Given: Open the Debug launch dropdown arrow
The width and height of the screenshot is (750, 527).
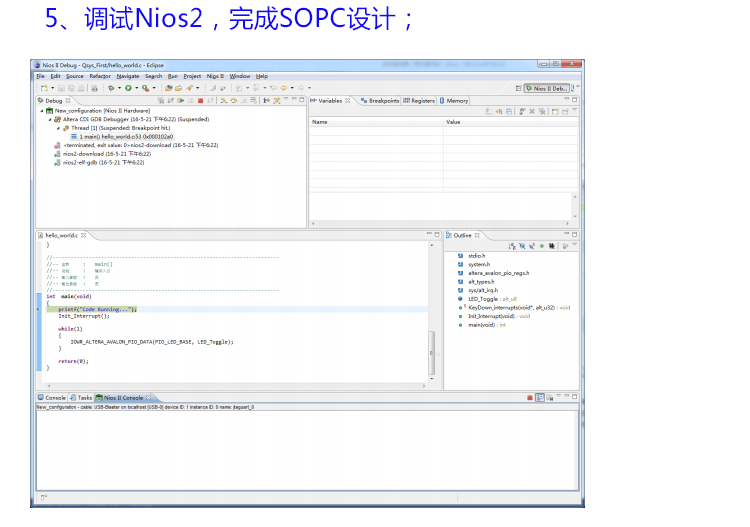Looking at the screenshot, I should pos(119,88).
